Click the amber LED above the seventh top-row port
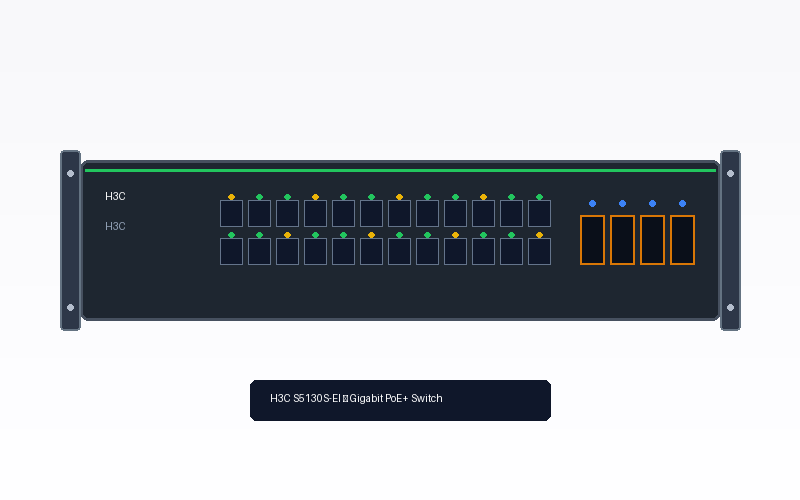Viewport: 800px width, 500px height. pyautogui.click(x=399, y=197)
